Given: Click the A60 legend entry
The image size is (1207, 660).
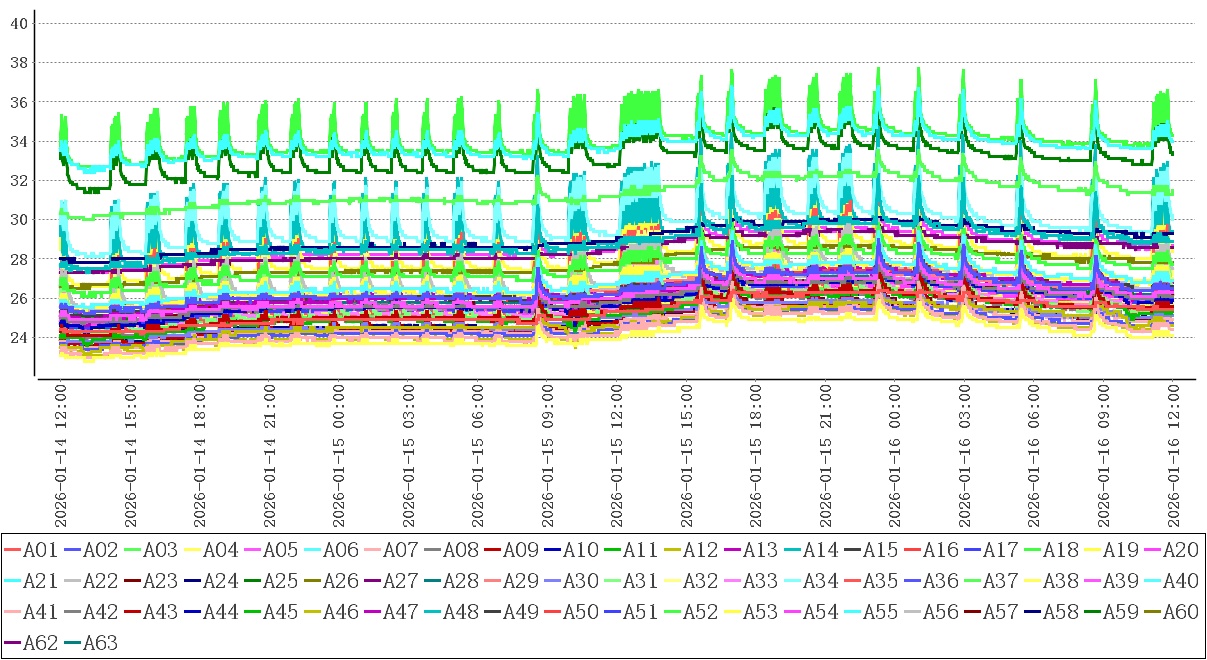Looking at the screenshot, I should (x=1180, y=612).
